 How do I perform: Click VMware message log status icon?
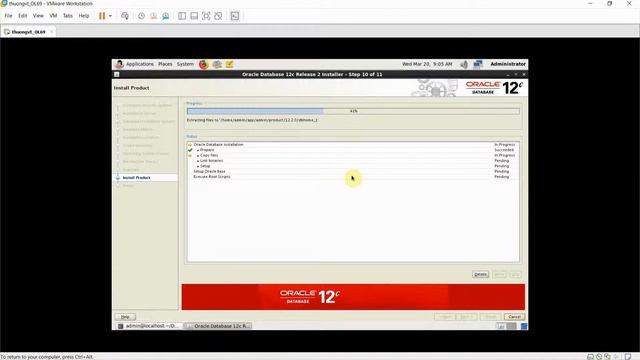coord(628,357)
